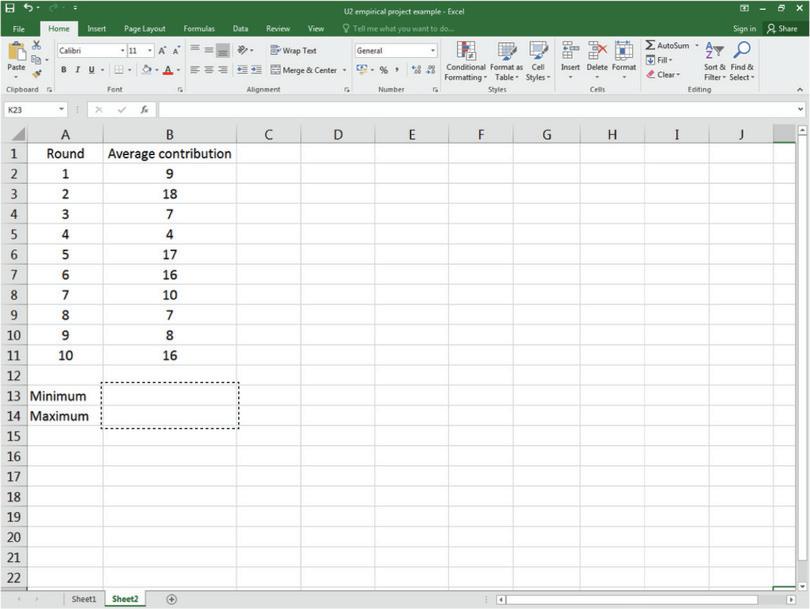Apply the fill color paint bucket
This screenshot has height=609, width=810.
[147, 70]
